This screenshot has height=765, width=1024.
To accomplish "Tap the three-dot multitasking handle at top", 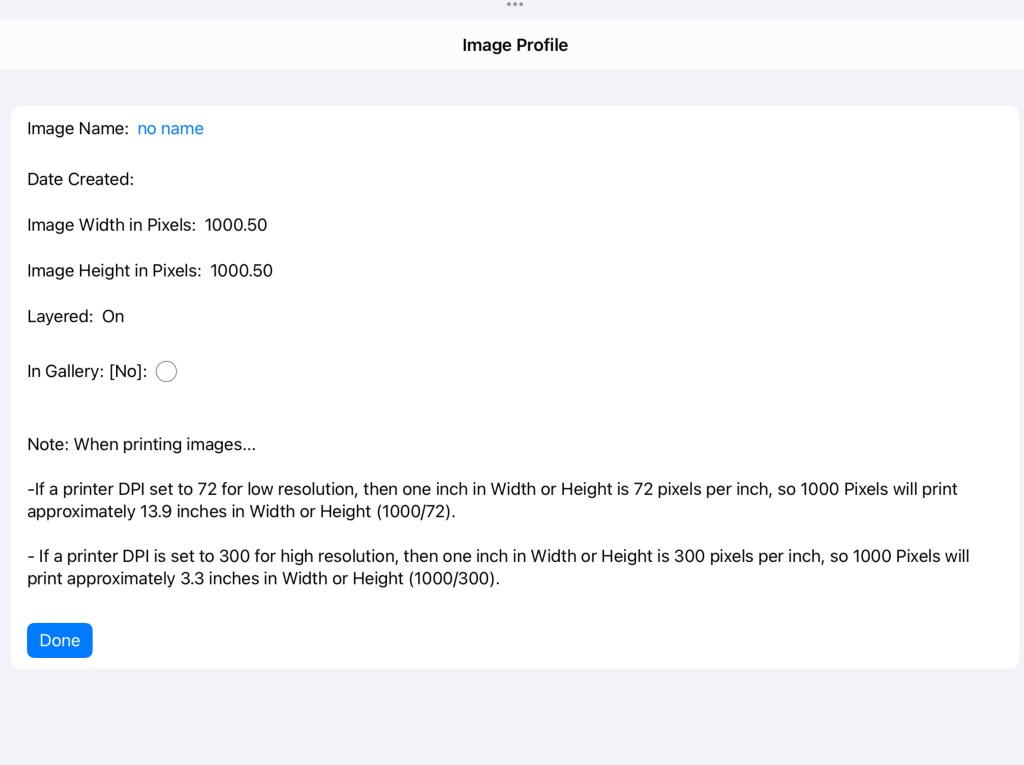I will pyautogui.click(x=515, y=5).
